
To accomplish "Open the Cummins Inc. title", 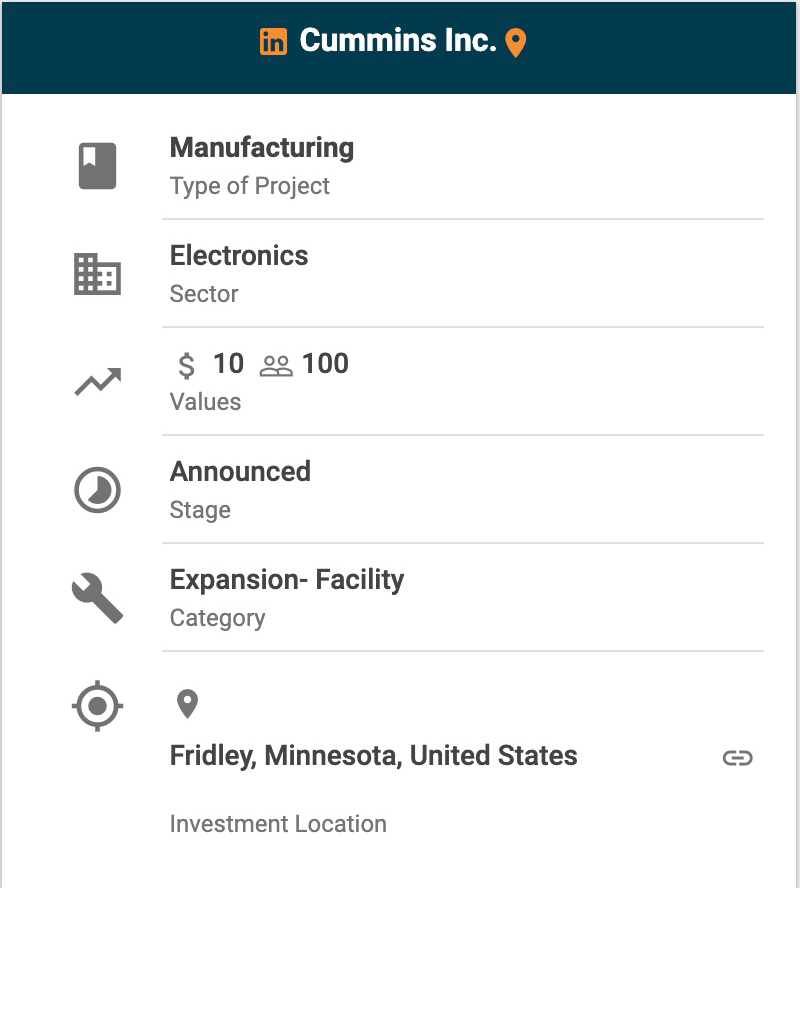I will tap(397, 41).
